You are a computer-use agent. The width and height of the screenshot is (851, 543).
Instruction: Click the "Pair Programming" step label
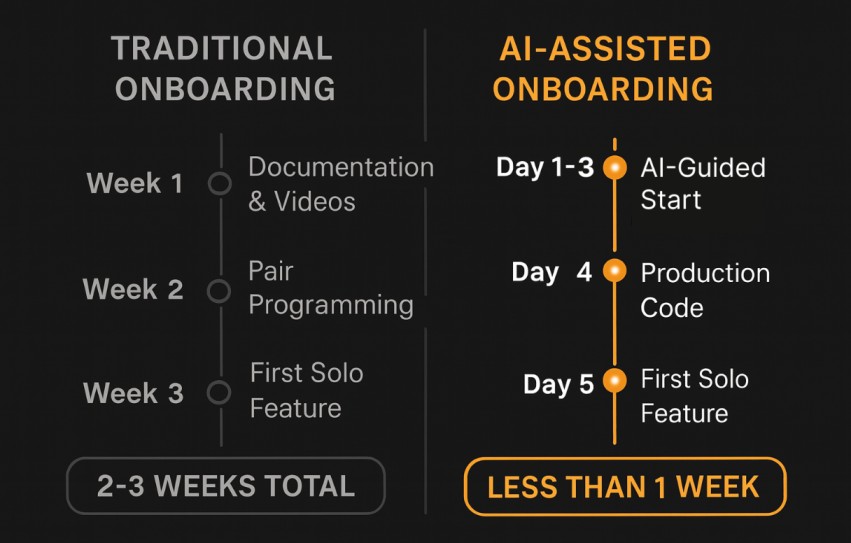[330, 288]
